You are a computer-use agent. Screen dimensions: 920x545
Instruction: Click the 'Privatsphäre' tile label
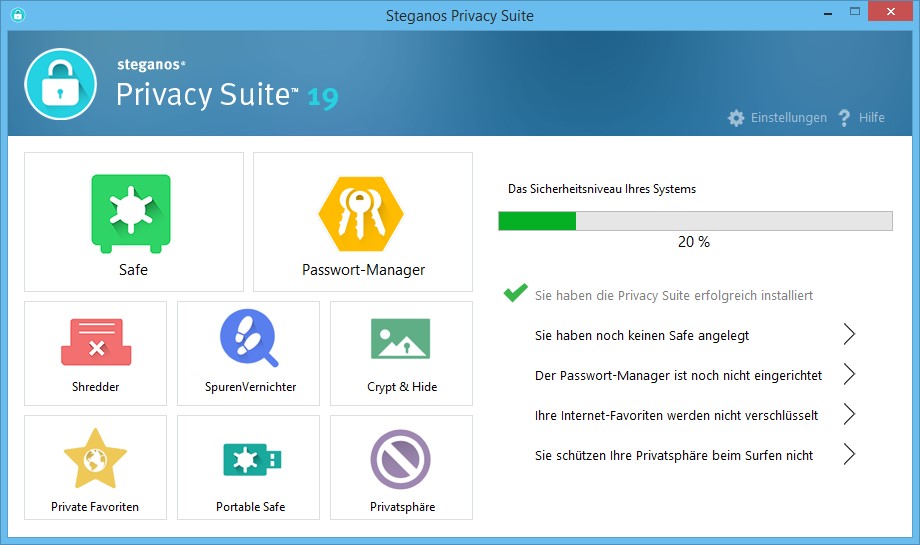click(402, 507)
